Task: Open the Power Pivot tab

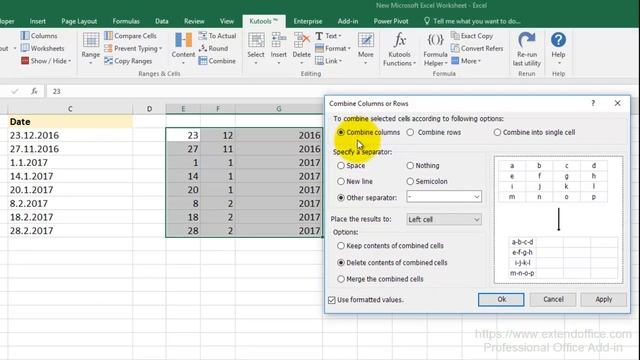Action: click(x=391, y=21)
